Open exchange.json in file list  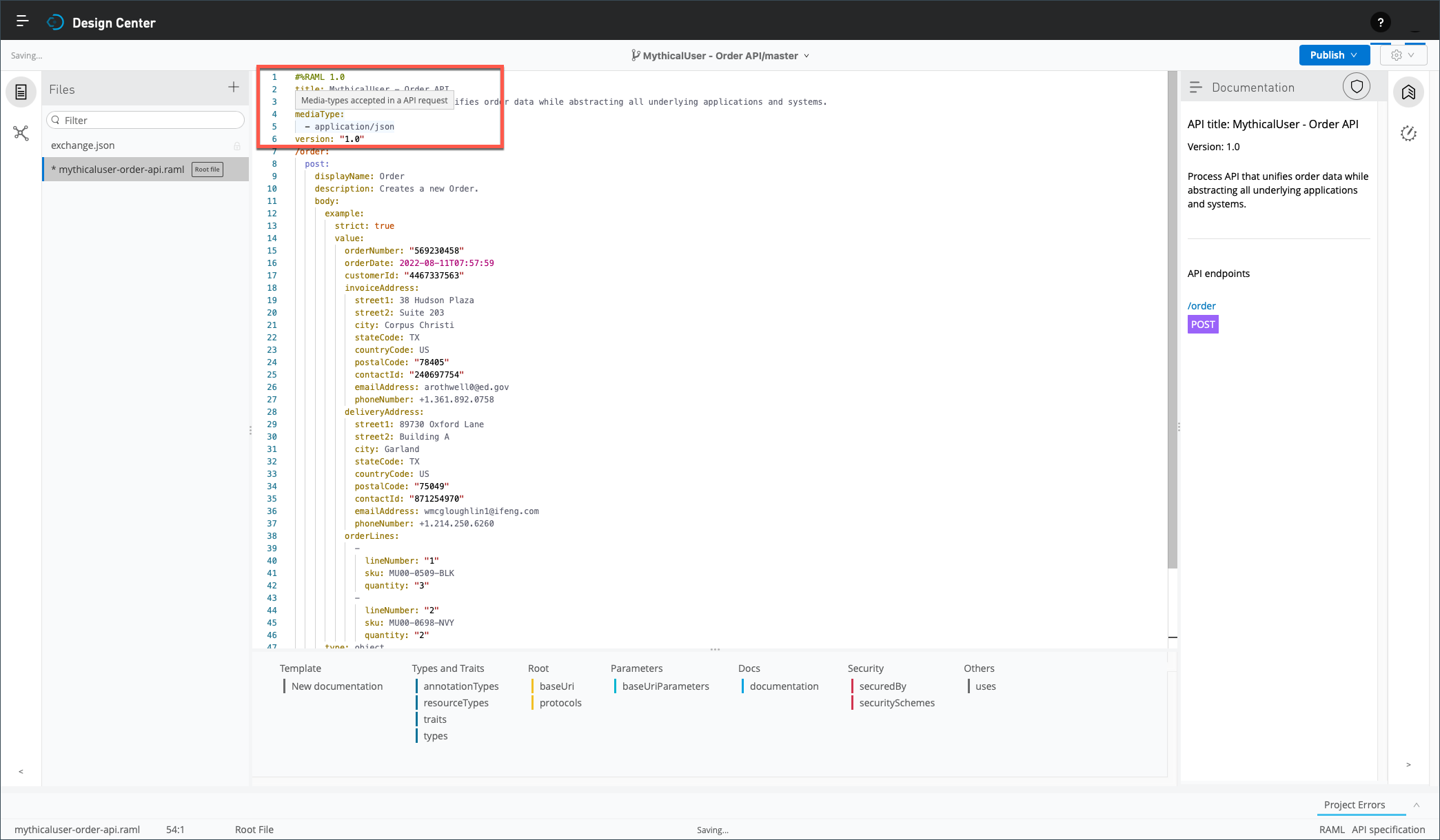coord(83,145)
